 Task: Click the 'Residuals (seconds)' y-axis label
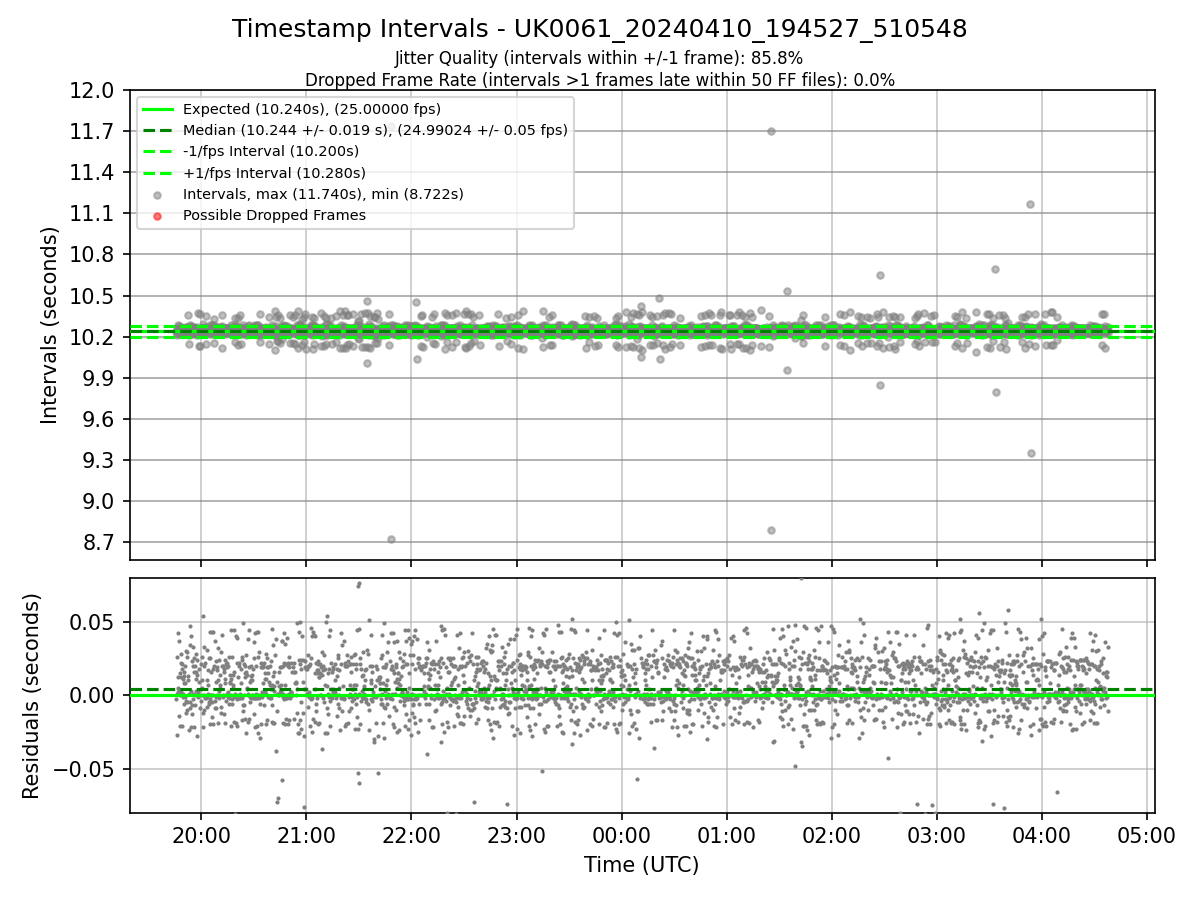(x=31, y=696)
